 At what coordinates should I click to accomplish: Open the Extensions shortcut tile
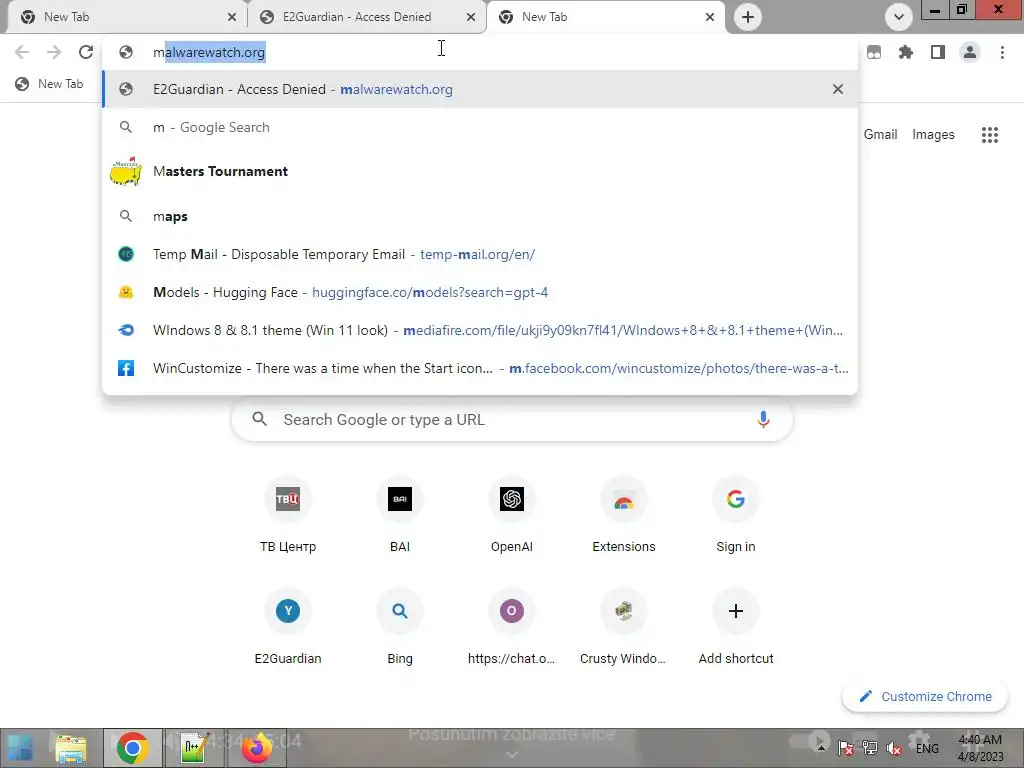(624, 516)
